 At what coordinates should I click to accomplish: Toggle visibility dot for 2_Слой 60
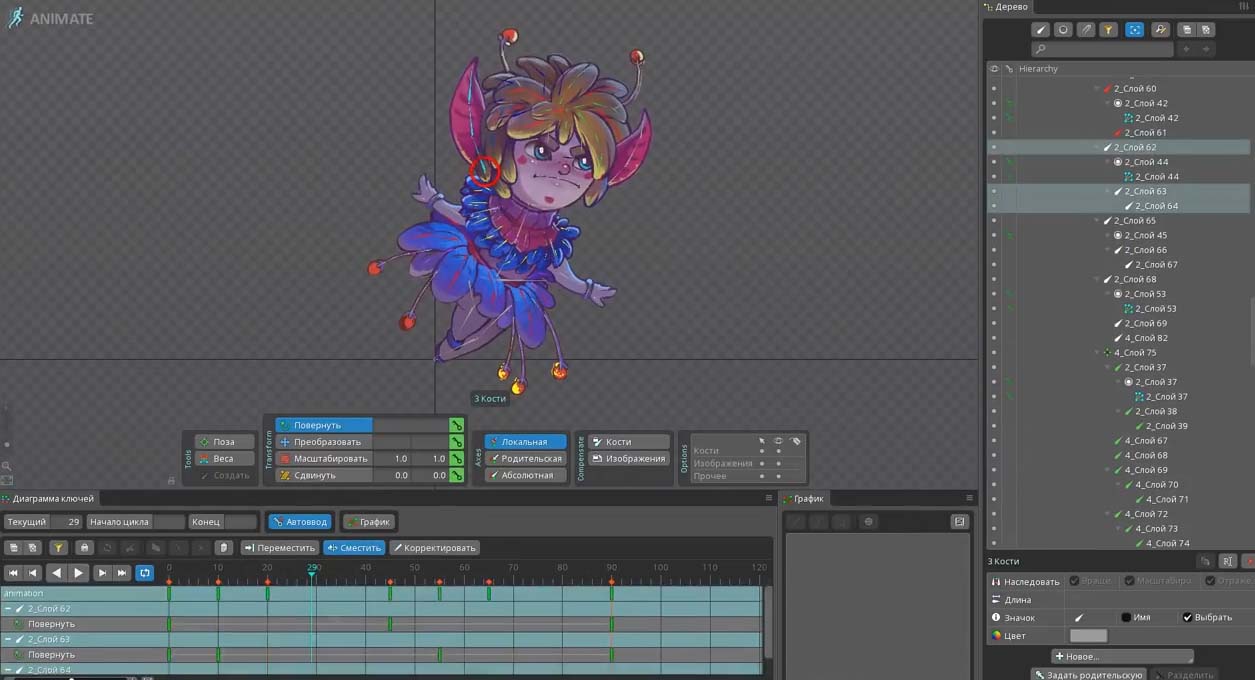994,89
